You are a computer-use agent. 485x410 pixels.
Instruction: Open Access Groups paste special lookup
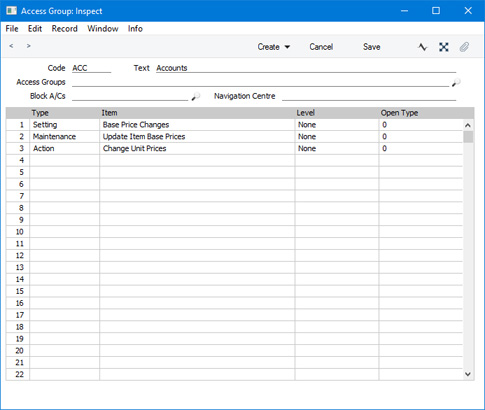[x=456, y=82]
